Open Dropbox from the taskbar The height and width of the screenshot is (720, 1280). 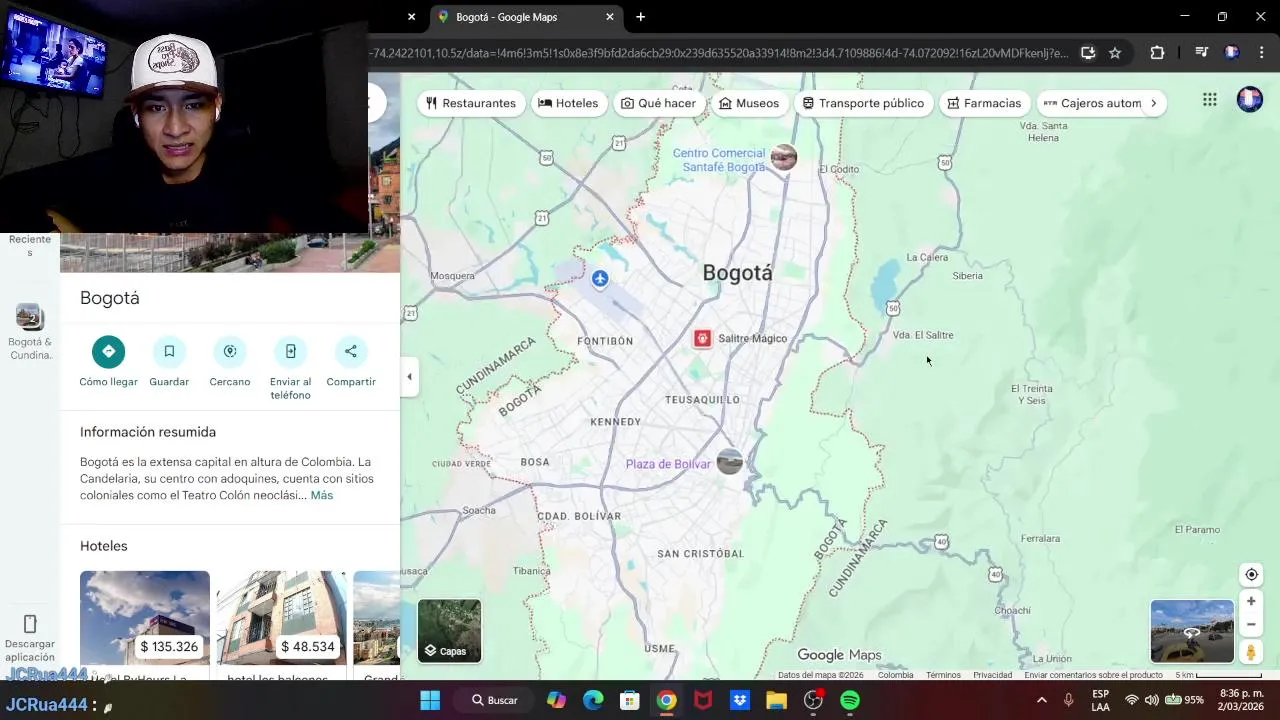[x=740, y=700]
